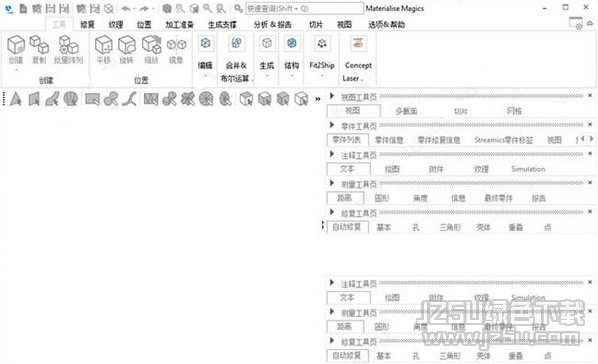This screenshot has height=364, width=598.
Task: Open the 选项&帮助 ribbon tab
Action: click(386, 25)
